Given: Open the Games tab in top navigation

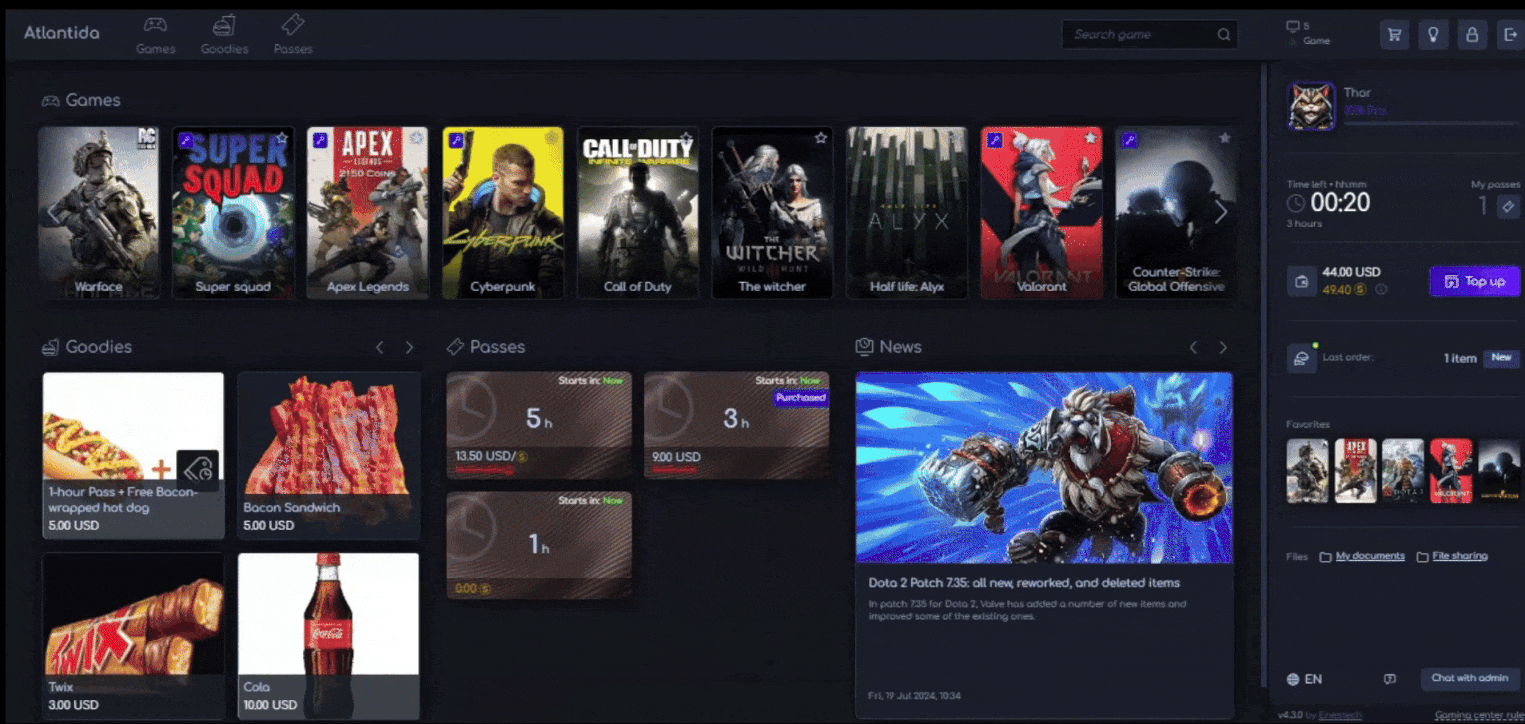Looking at the screenshot, I should (x=155, y=35).
